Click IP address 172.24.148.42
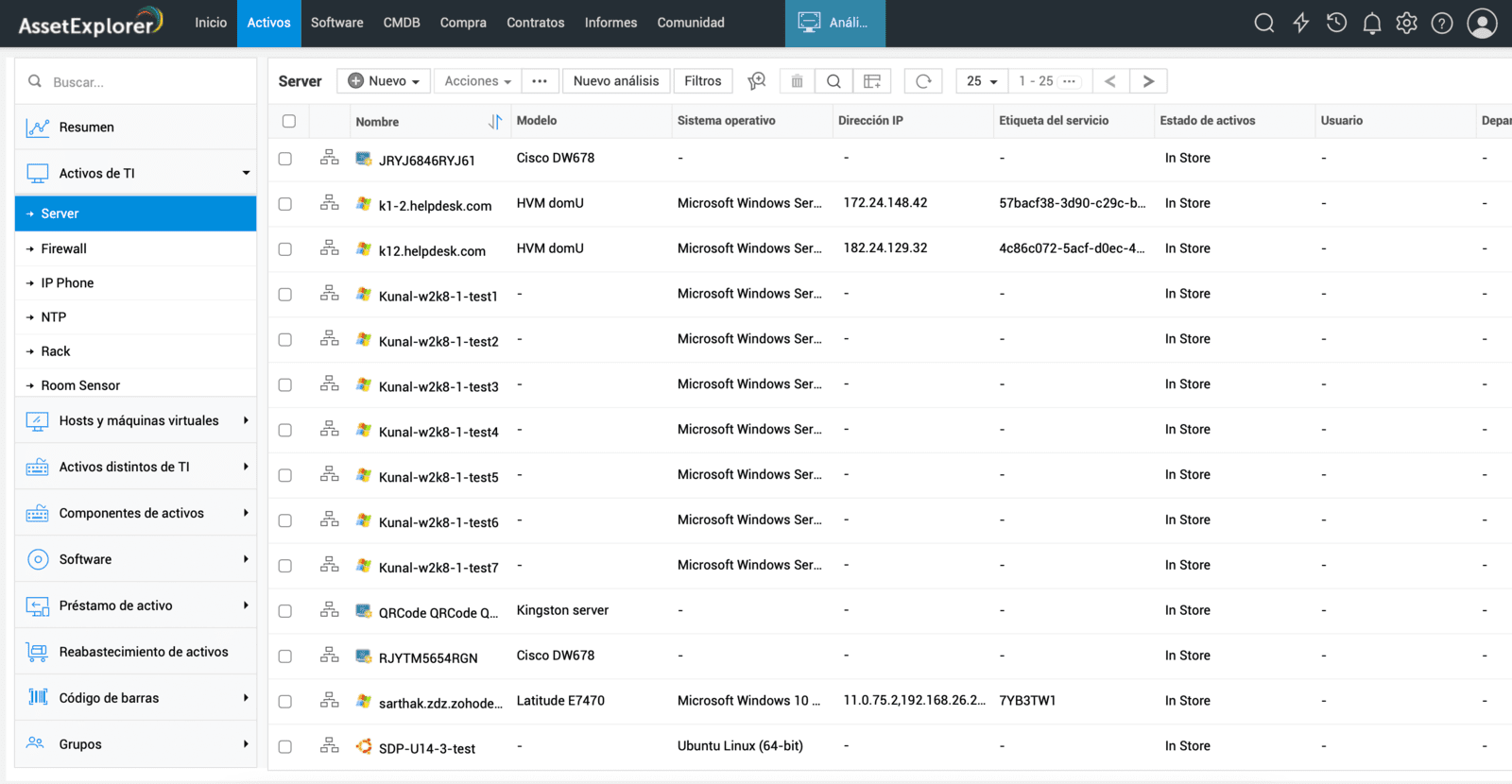Image resolution: width=1512 pixels, height=784 pixels. [885, 203]
